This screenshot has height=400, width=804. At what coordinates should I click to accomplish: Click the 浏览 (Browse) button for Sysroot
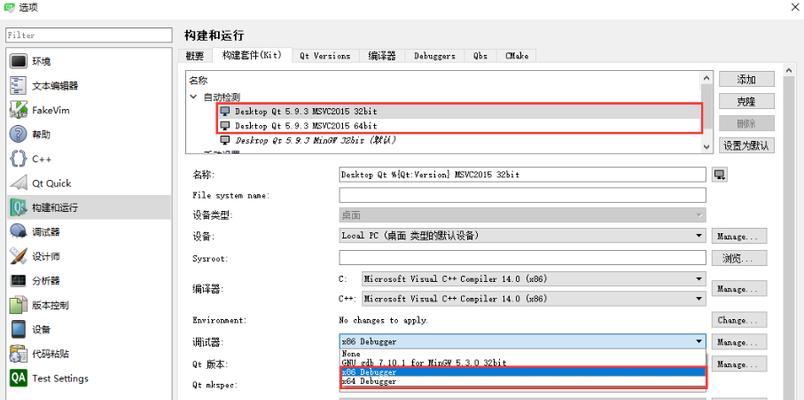click(739, 258)
